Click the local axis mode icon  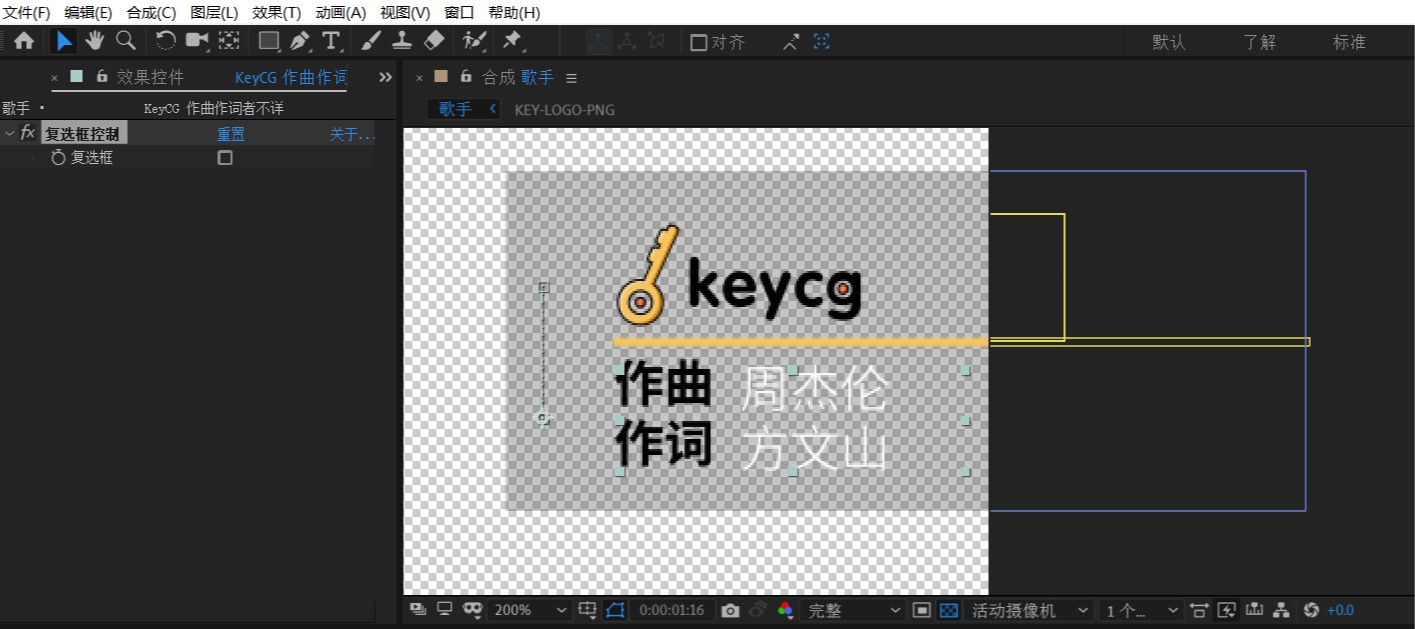point(598,42)
